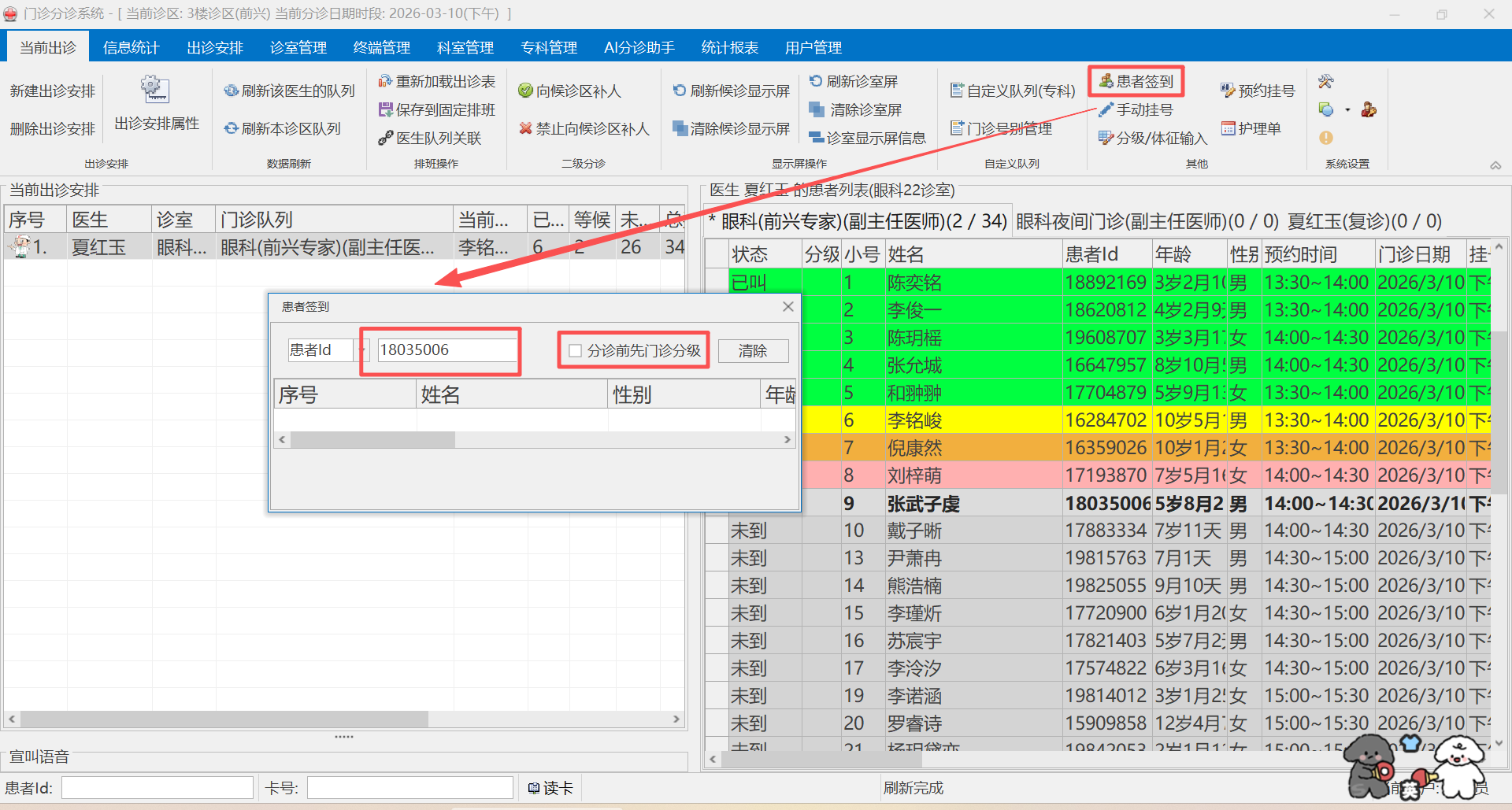1512x810 pixels.
Task: Switch to the 信息统计 ribbon tab
Action: click(x=131, y=47)
